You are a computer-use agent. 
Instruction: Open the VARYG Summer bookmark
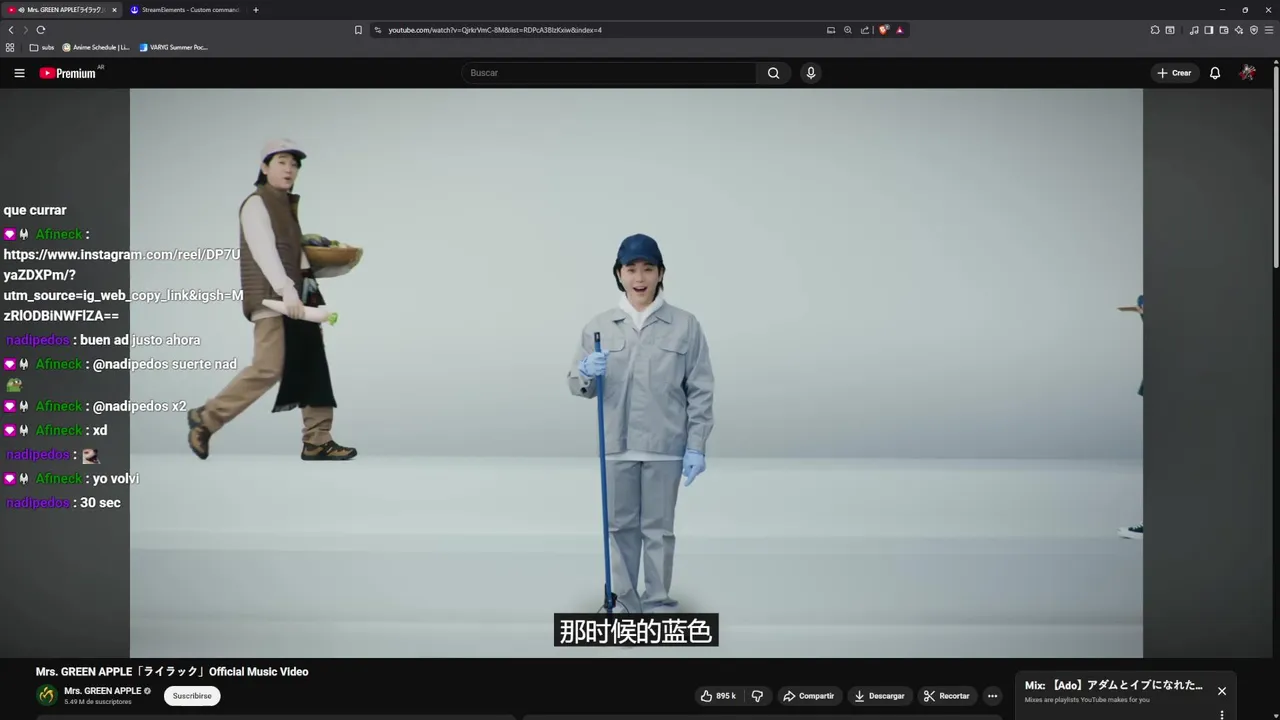[173, 47]
